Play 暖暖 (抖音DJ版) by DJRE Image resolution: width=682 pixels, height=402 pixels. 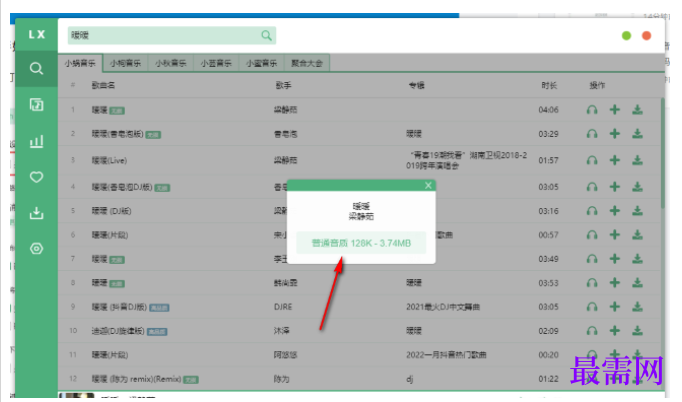(x=592, y=307)
